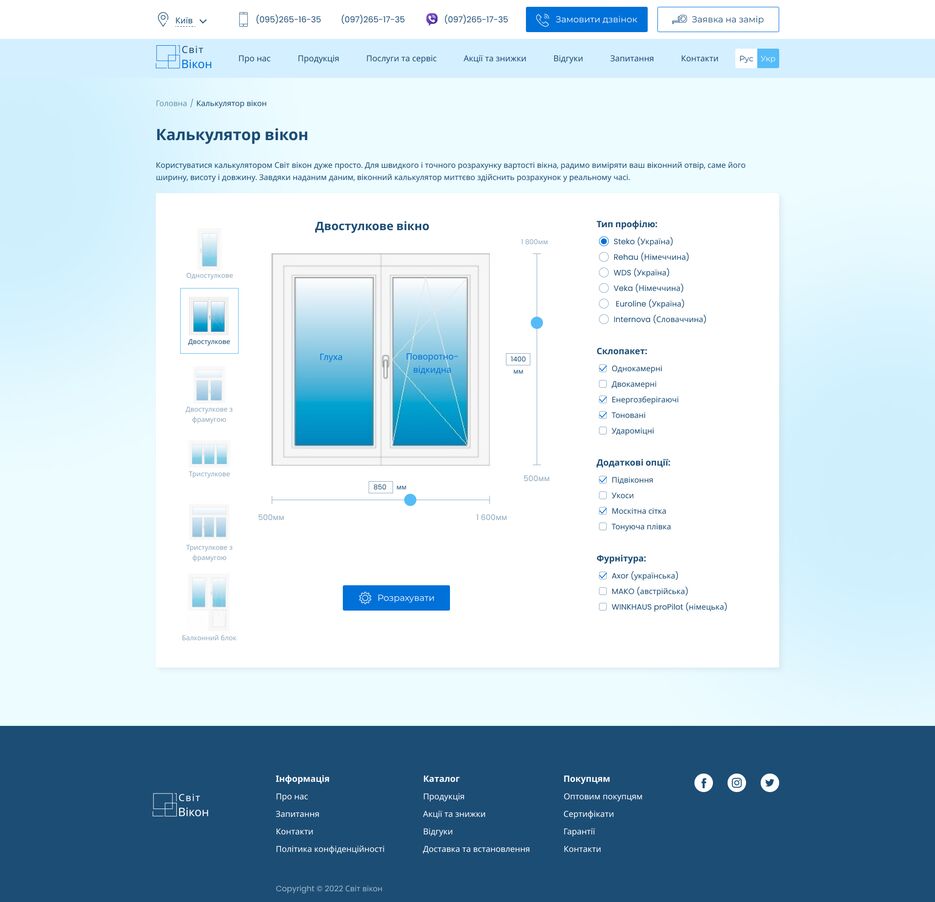Image resolution: width=935 pixels, height=902 pixels.
Task: Open Контакти menu item in header
Action: pyautogui.click(x=699, y=58)
